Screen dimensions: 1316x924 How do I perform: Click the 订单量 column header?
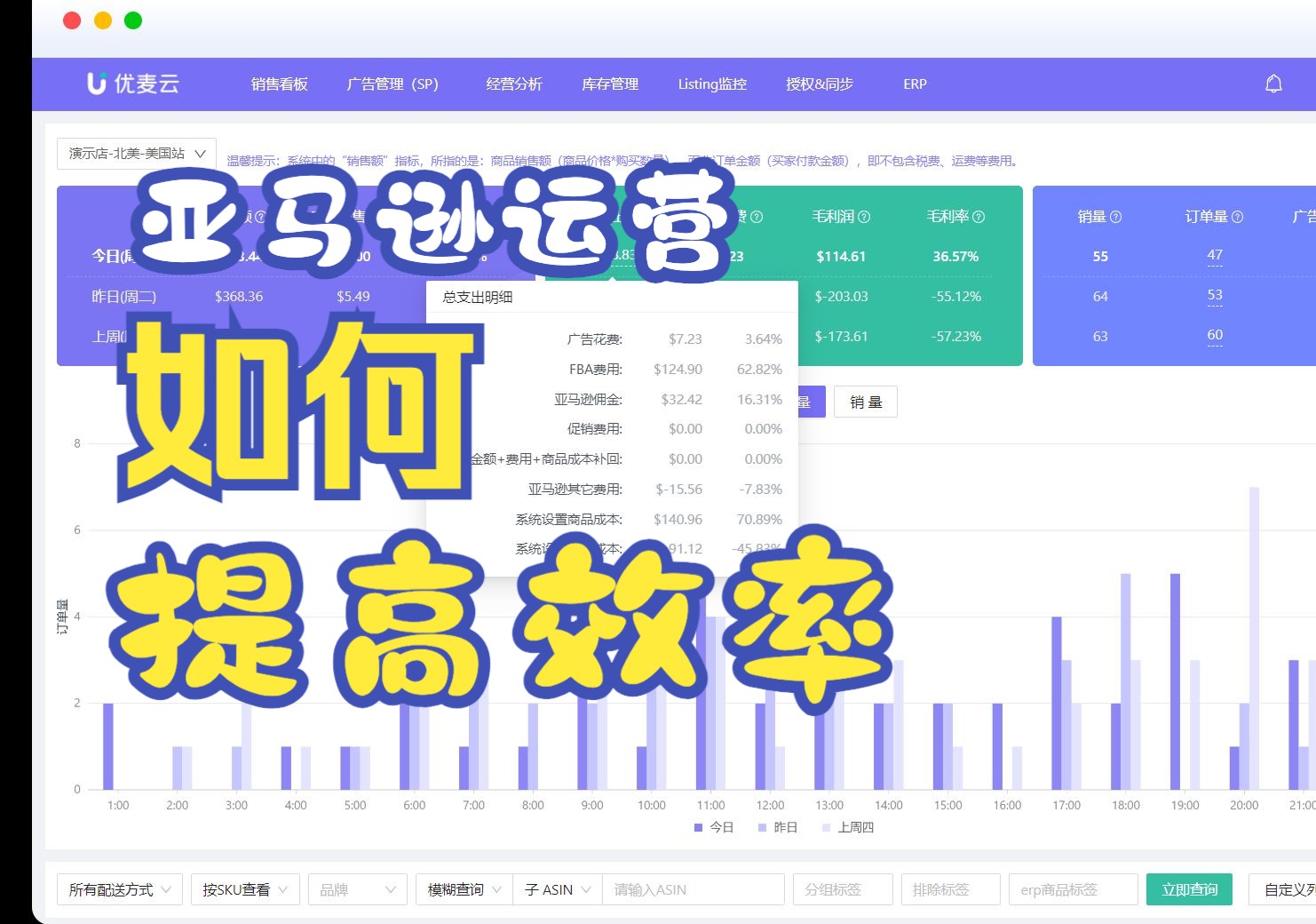click(1207, 217)
